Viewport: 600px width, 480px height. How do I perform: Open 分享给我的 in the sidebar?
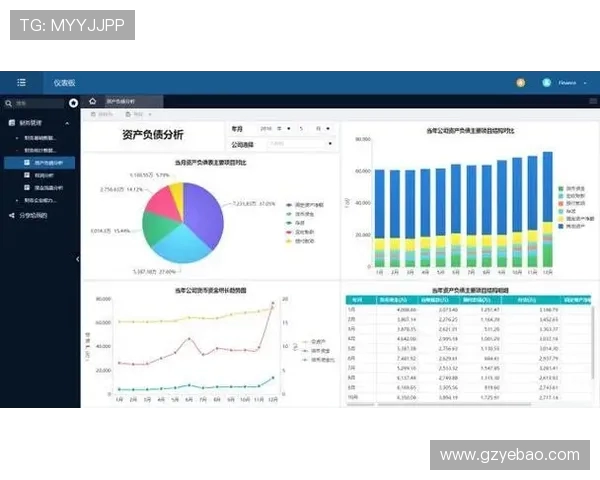(33, 216)
